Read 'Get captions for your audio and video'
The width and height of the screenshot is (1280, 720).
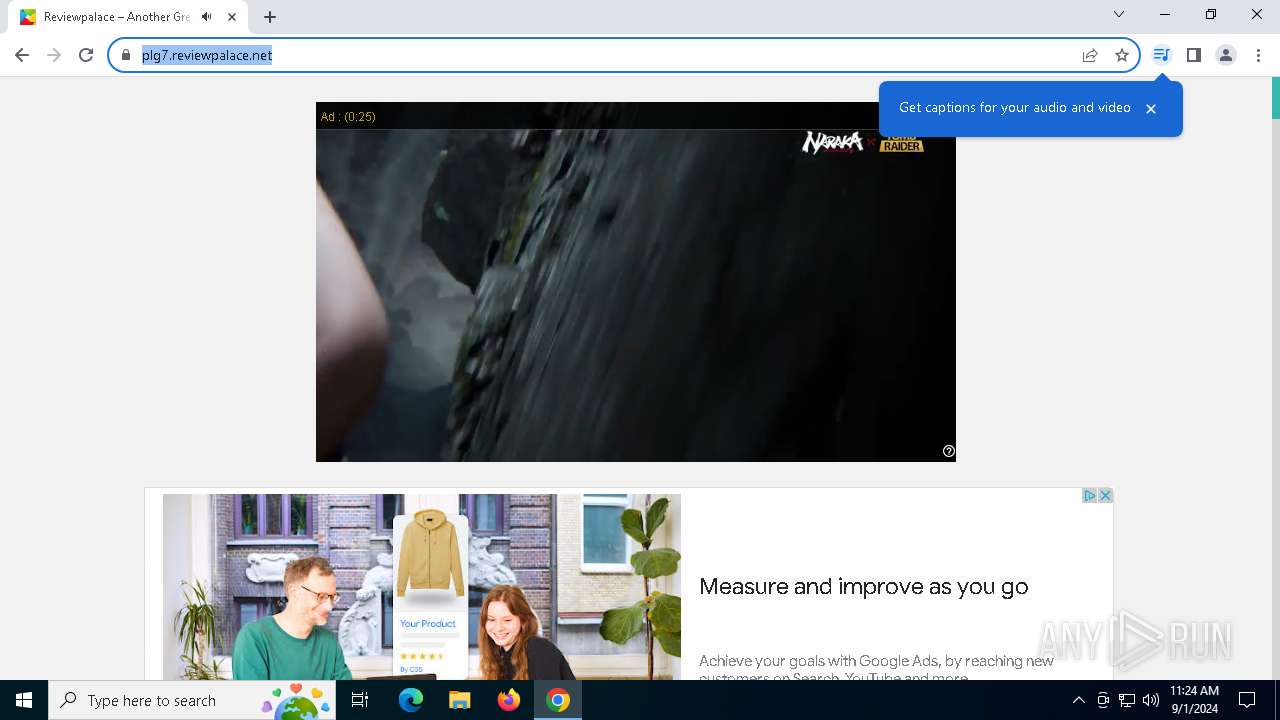click(1014, 107)
